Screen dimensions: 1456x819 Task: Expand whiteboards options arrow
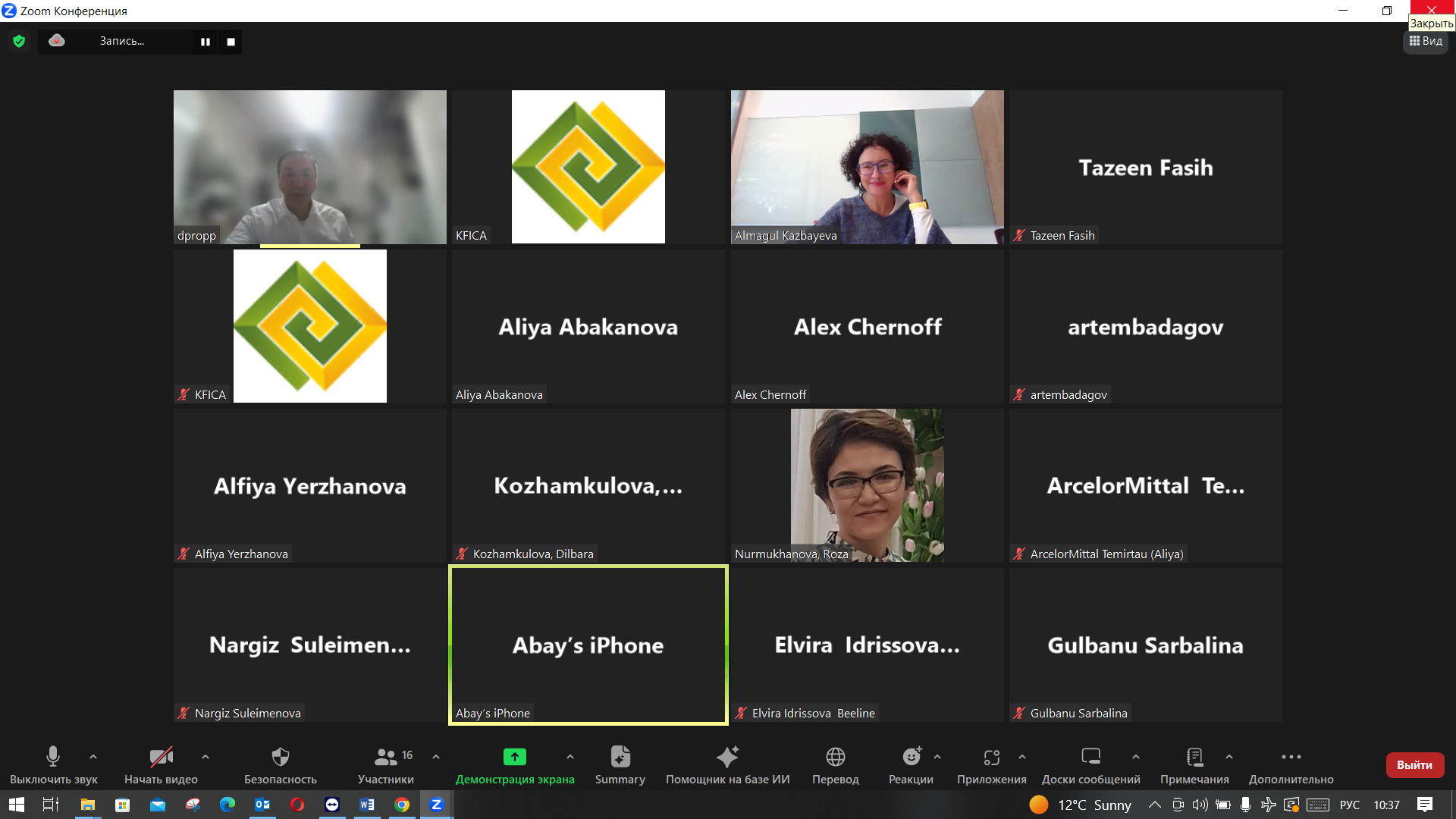[1136, 756]
